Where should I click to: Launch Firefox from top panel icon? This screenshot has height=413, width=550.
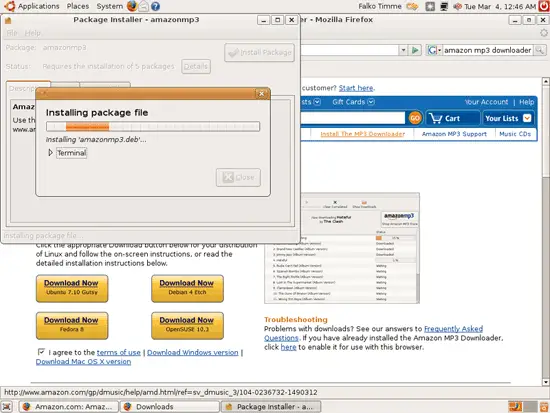click(132, 6)
